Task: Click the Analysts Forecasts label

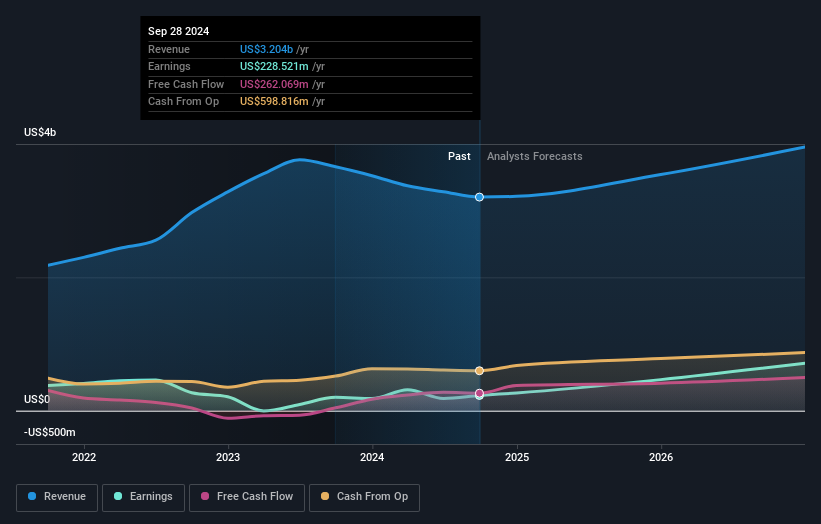Action: 535,156
